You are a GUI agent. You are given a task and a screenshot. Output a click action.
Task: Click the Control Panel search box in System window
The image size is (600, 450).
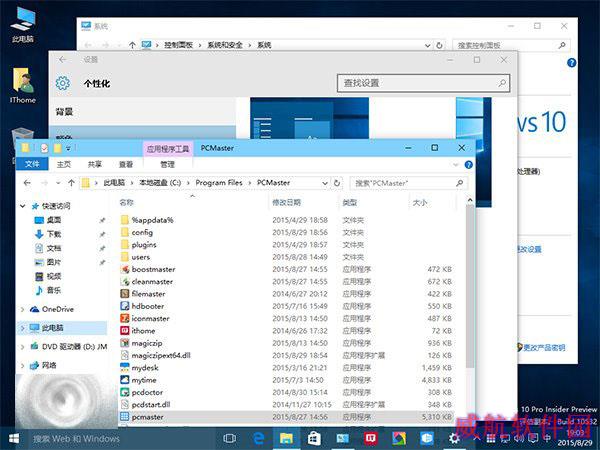[512, 45]
